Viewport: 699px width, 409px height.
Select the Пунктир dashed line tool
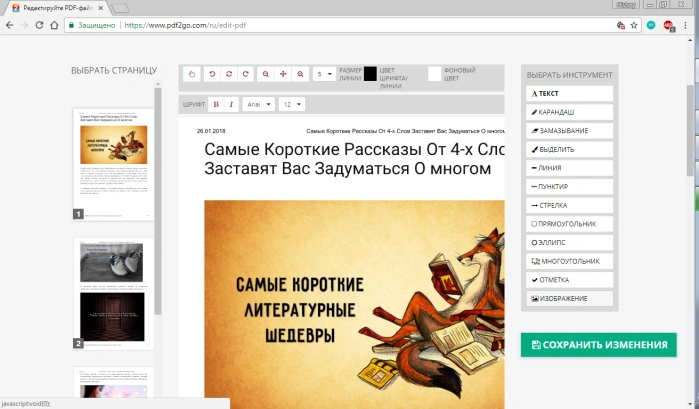570,187
